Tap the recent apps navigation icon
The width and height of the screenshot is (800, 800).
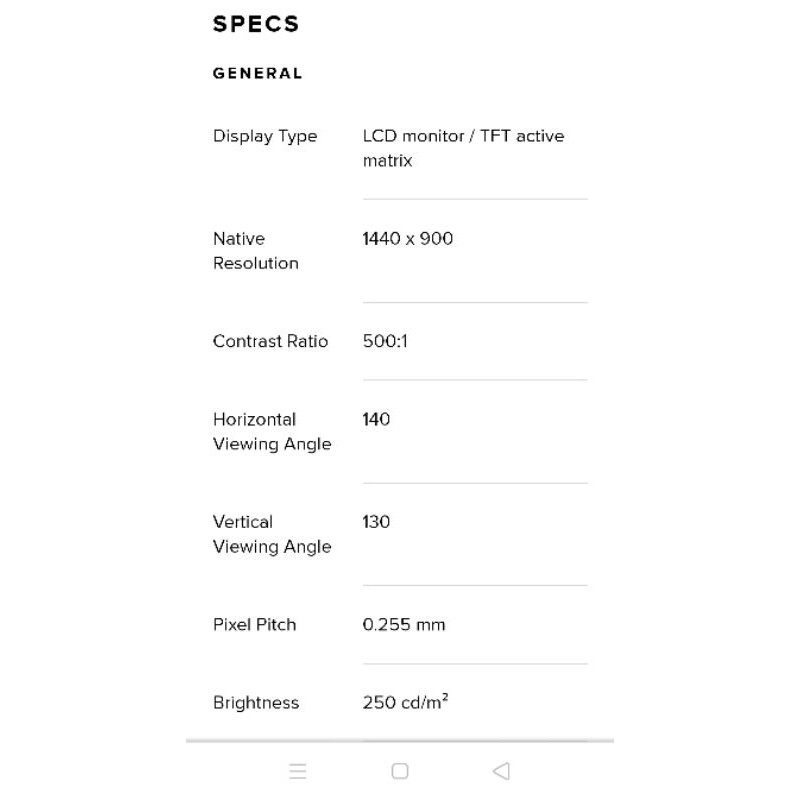coord(297,771)
